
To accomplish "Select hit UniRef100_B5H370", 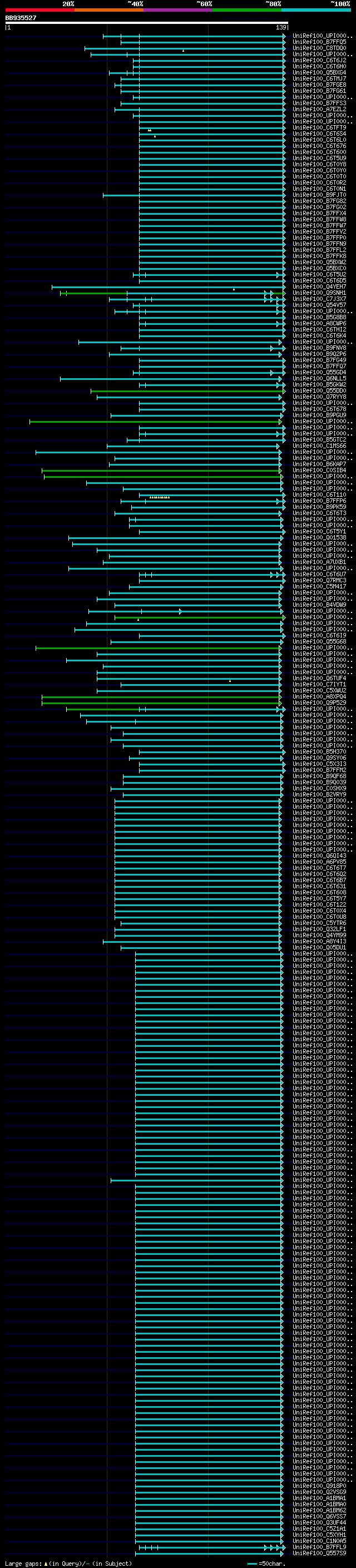I will coord(319,753).
